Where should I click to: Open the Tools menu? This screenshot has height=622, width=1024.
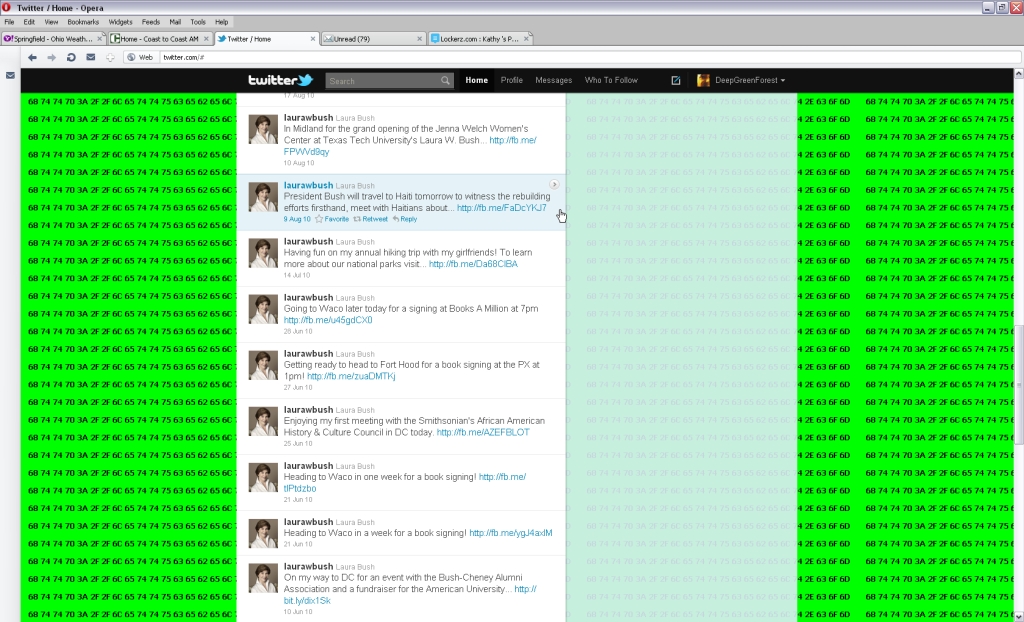click(198, 22)
